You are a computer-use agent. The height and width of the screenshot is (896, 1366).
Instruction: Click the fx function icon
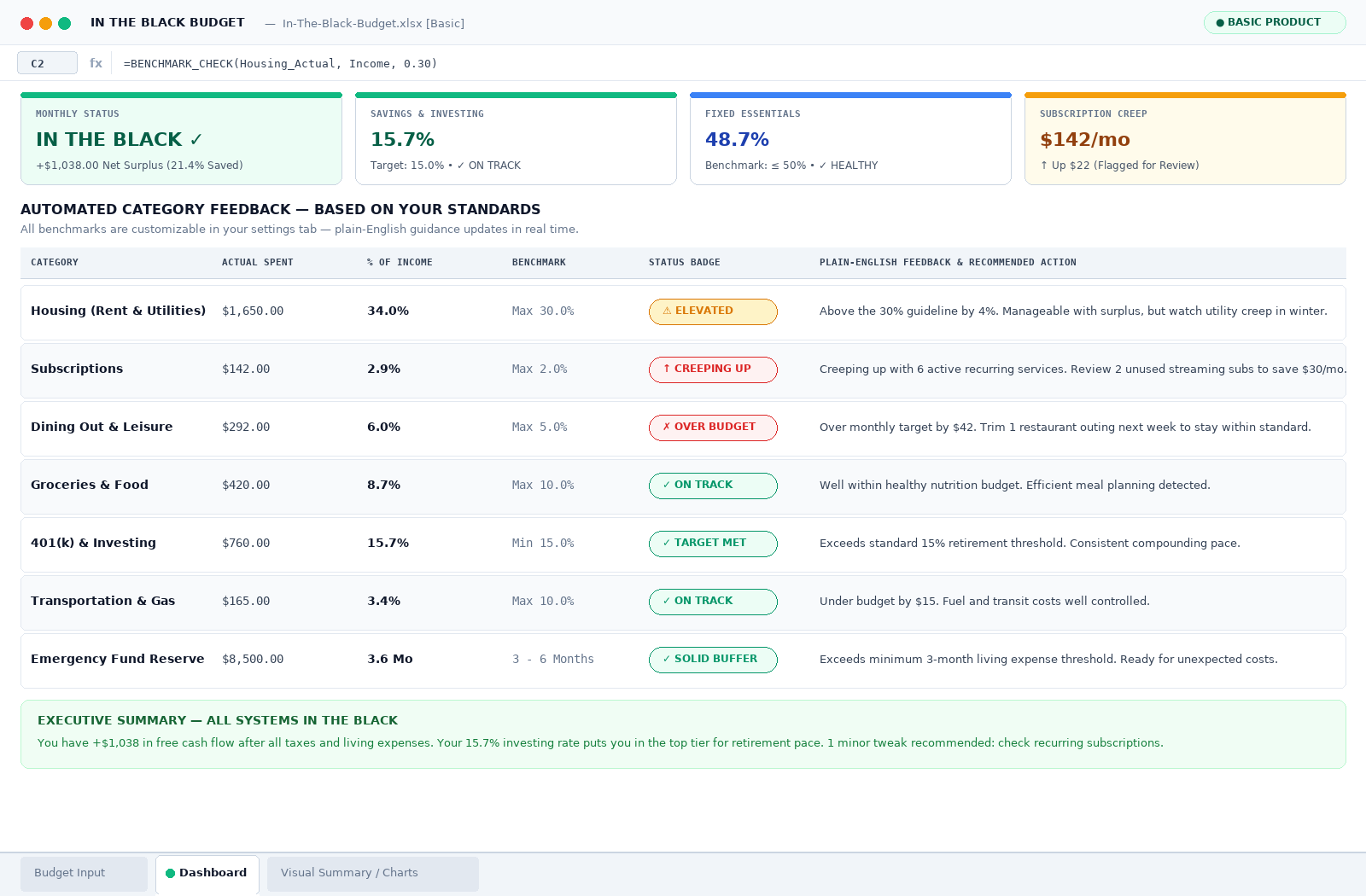tap(96, 63)
